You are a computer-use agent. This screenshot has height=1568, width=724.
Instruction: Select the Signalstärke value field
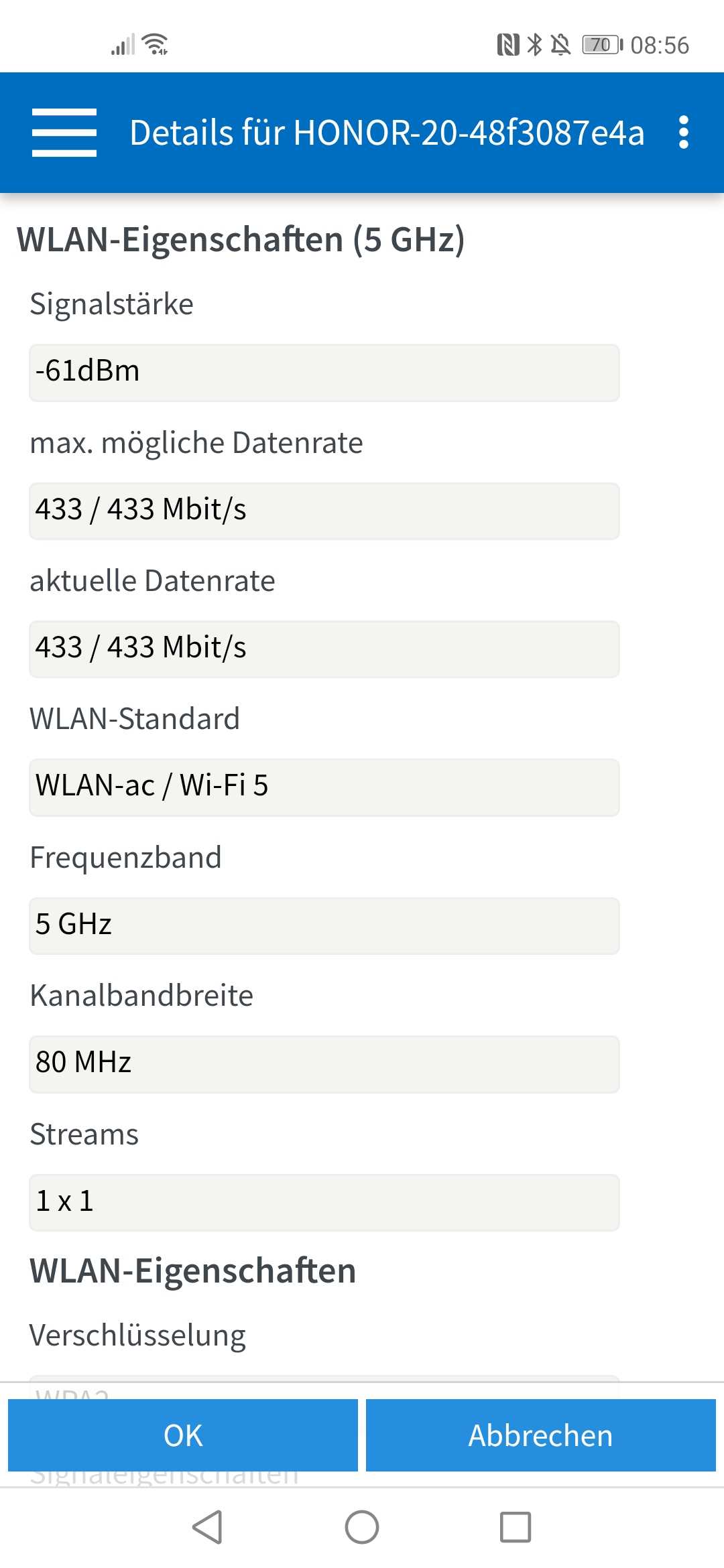tap(324, 373)
